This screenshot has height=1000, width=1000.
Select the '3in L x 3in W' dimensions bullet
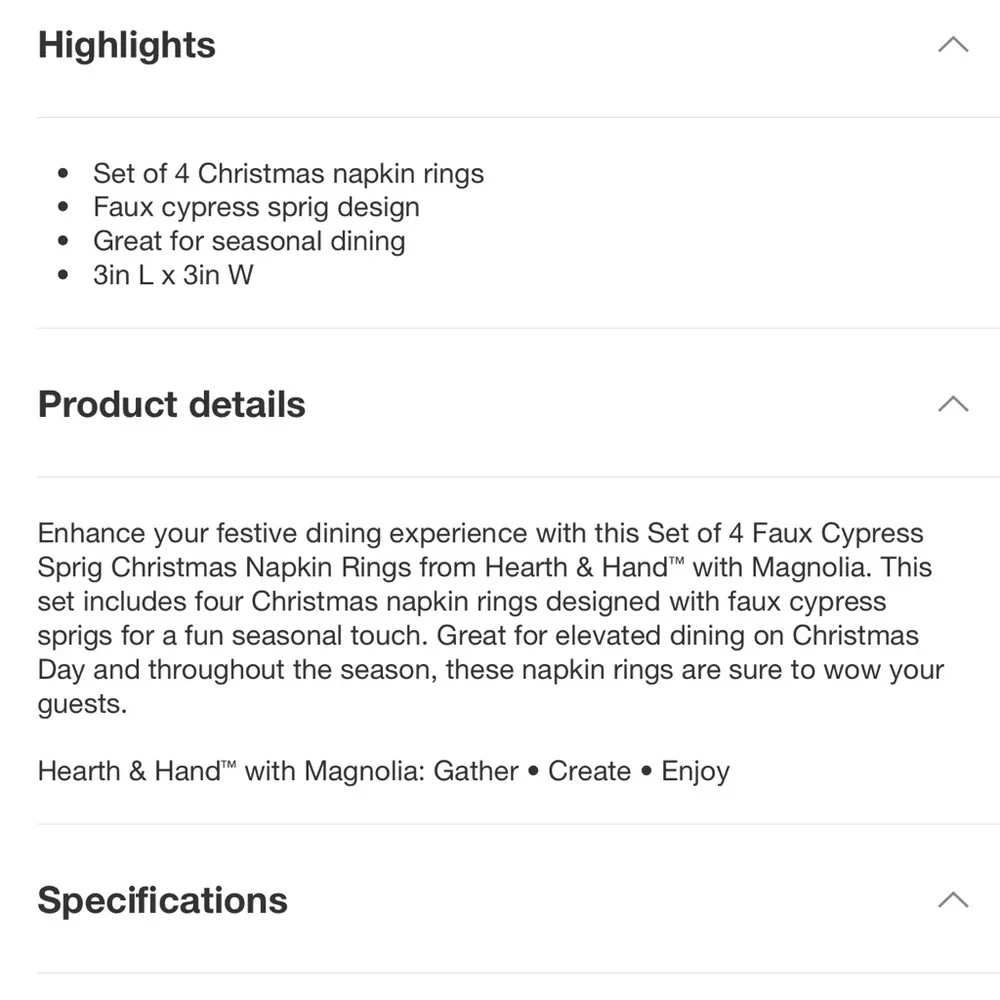point(173,275)
